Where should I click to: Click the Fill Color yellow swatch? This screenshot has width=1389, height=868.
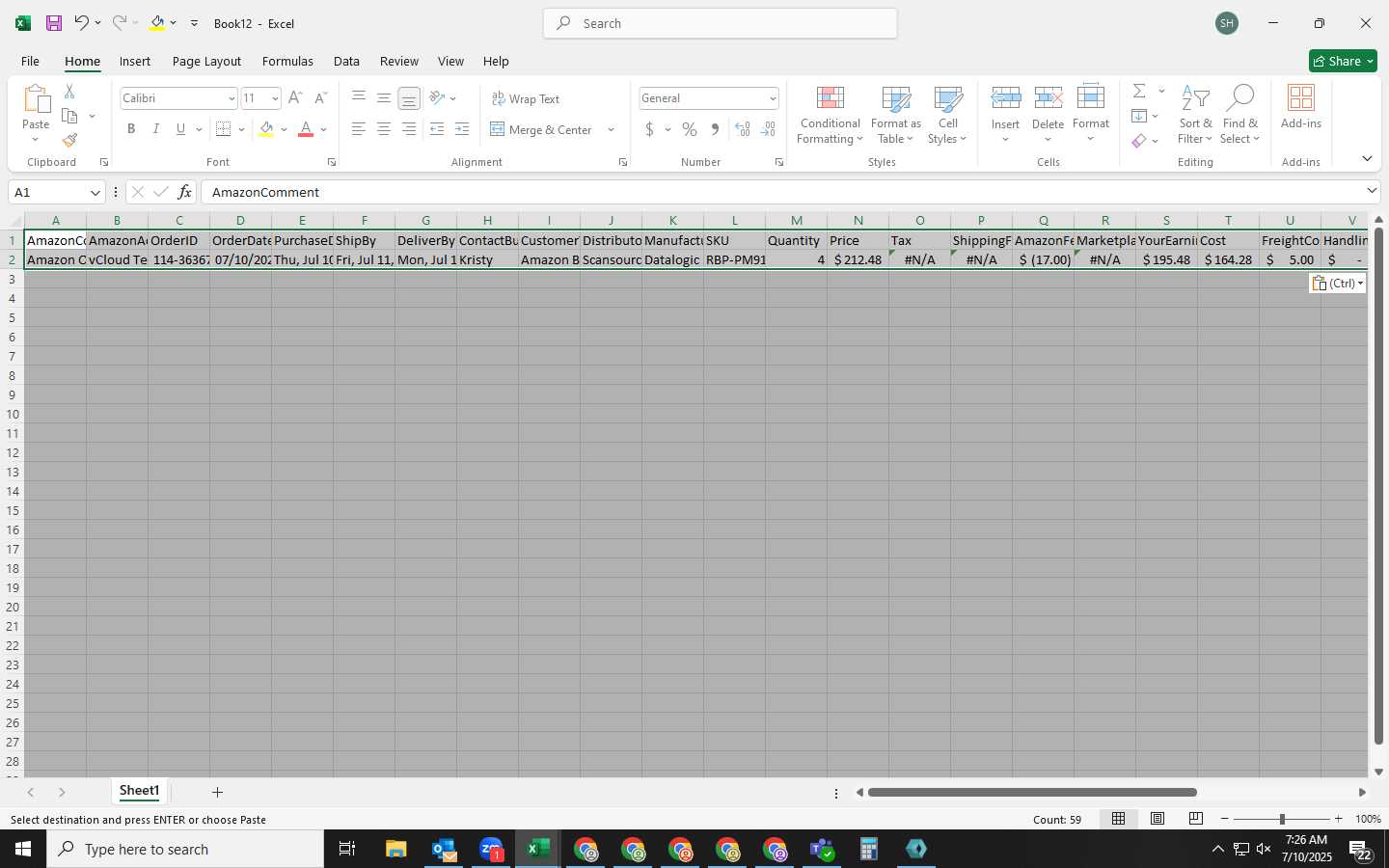tap(266, 129)
